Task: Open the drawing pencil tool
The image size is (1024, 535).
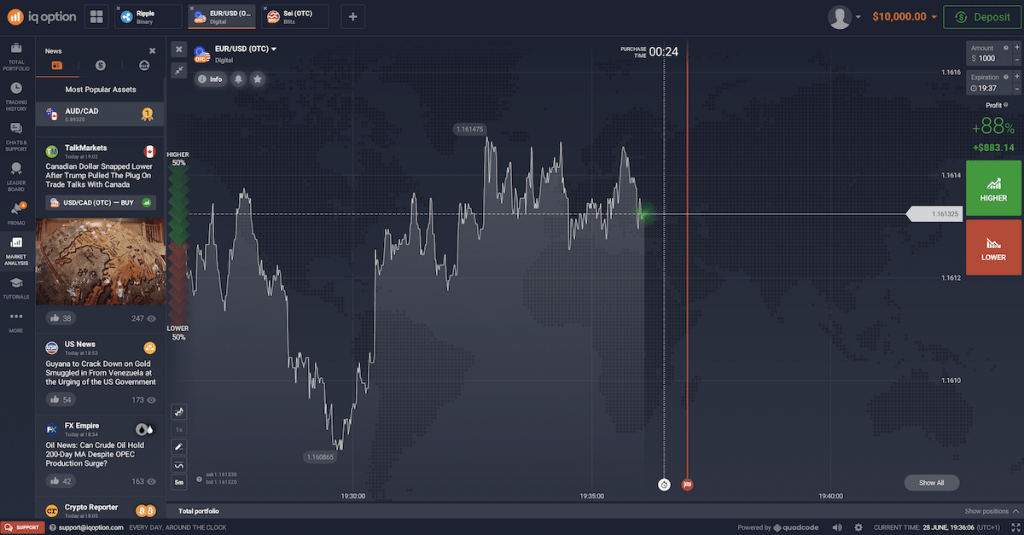Action: click(x=179, y=447)
